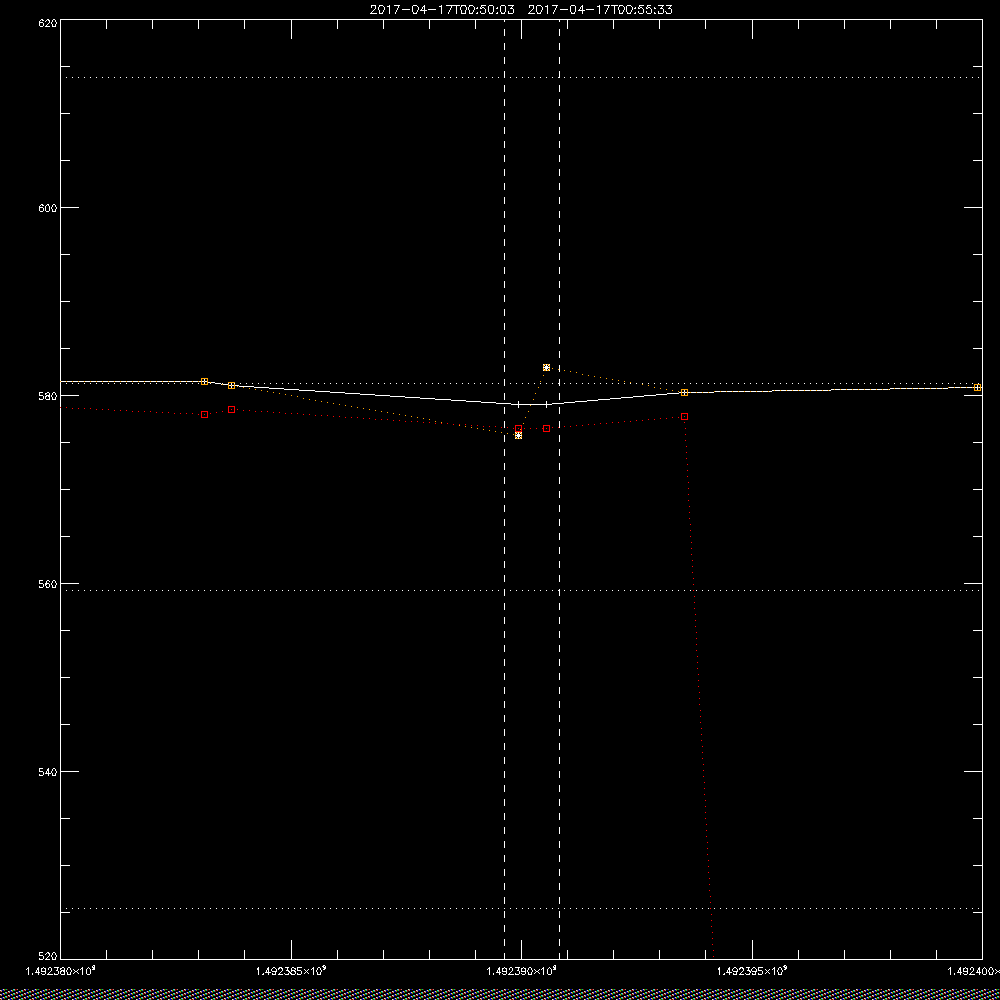The image size is (1000, 1000).
Task: Pick the highest orange data marker at the peak
Action: point(547,367)
